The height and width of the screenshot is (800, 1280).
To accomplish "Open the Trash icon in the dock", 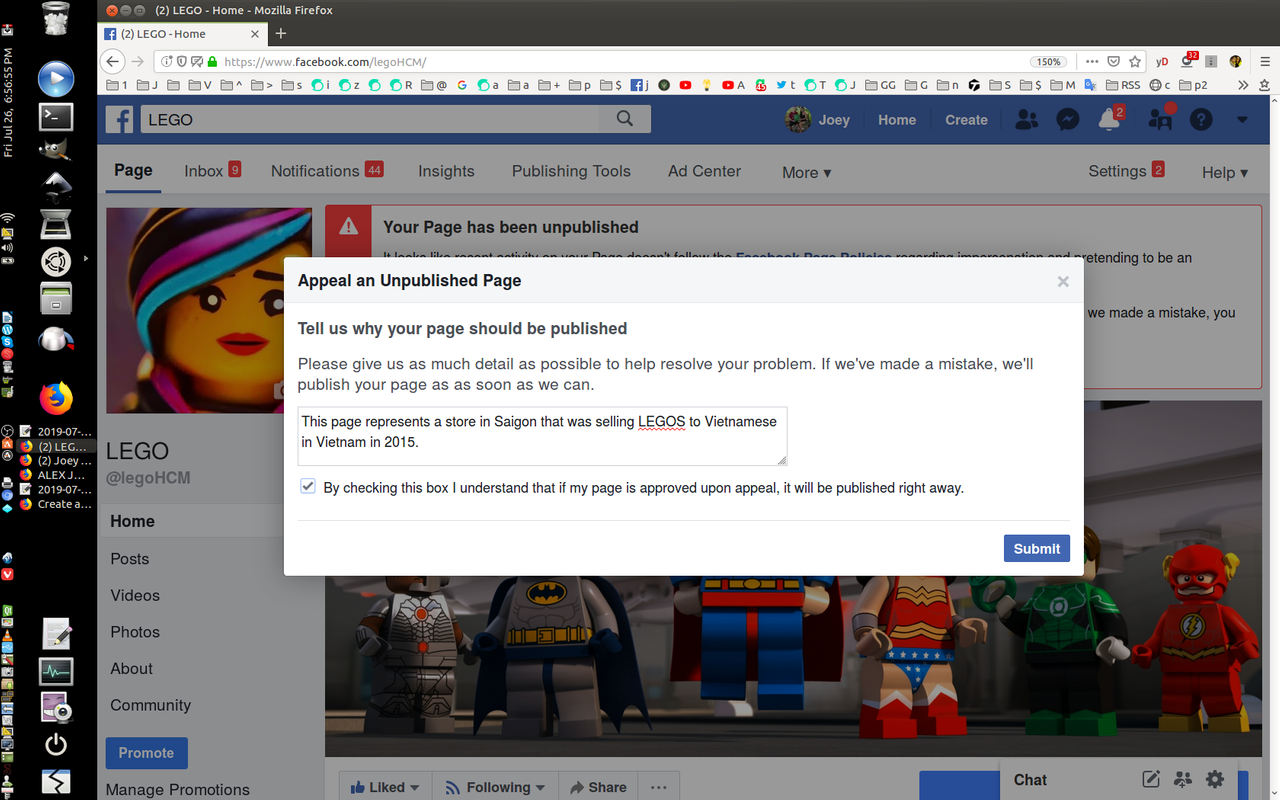I will 57,20.
